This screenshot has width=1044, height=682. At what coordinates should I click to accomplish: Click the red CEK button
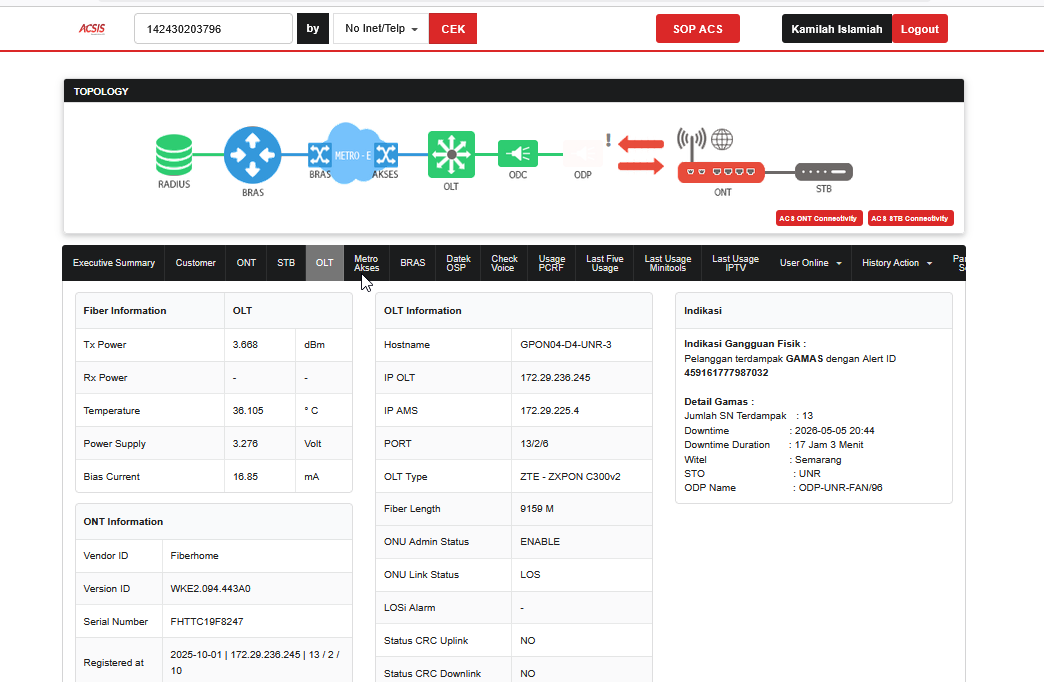[453, 29]
